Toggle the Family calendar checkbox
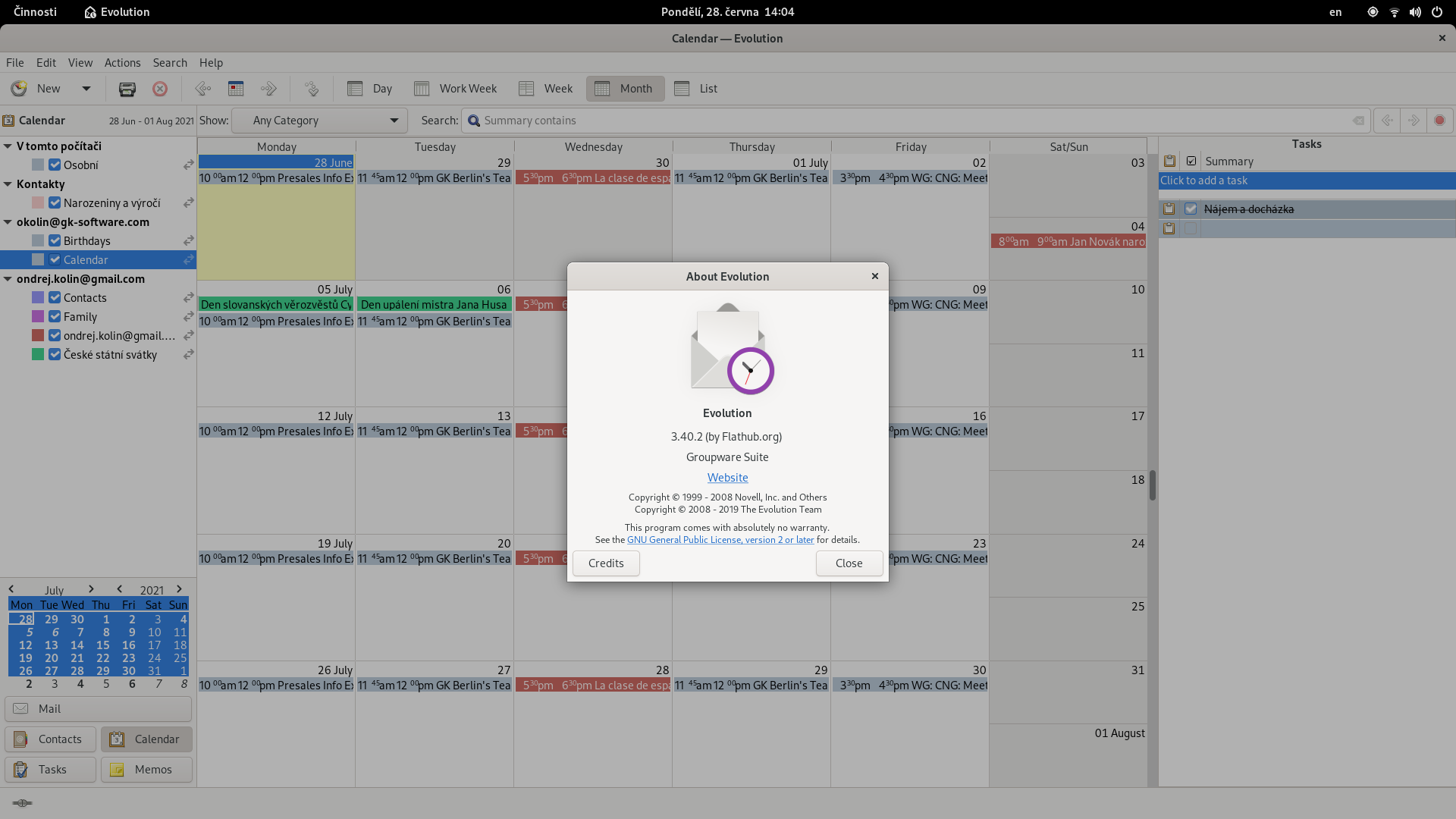The height and width of the screenshot is (819, 1456). point(55,316)
